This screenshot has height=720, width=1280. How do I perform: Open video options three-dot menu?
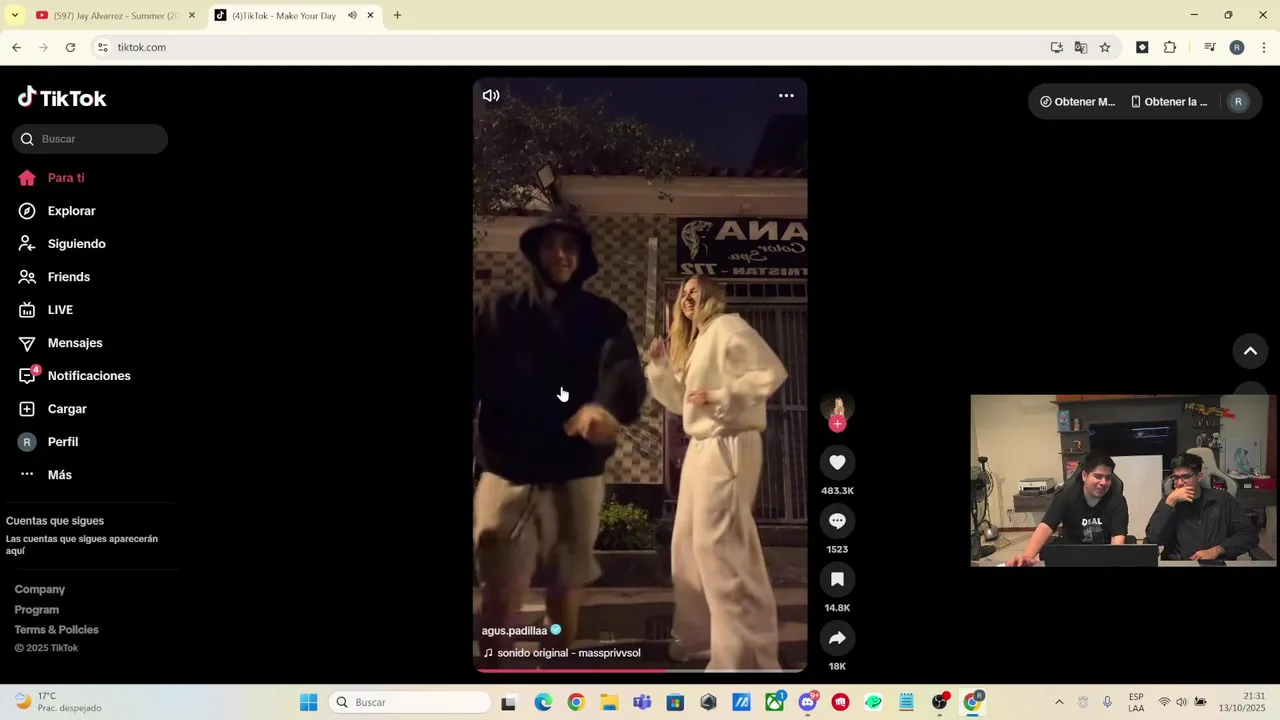[x=786, y=96]
